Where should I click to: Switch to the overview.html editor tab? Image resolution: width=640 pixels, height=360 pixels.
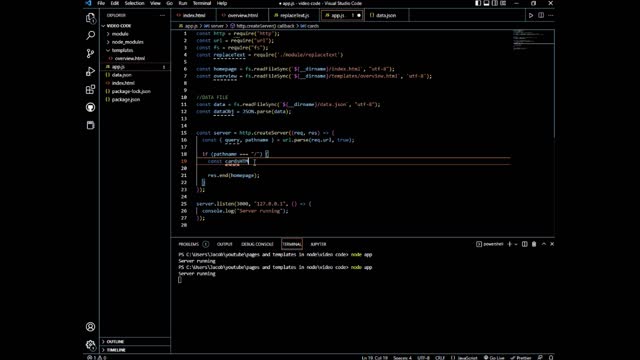[242, 16]
